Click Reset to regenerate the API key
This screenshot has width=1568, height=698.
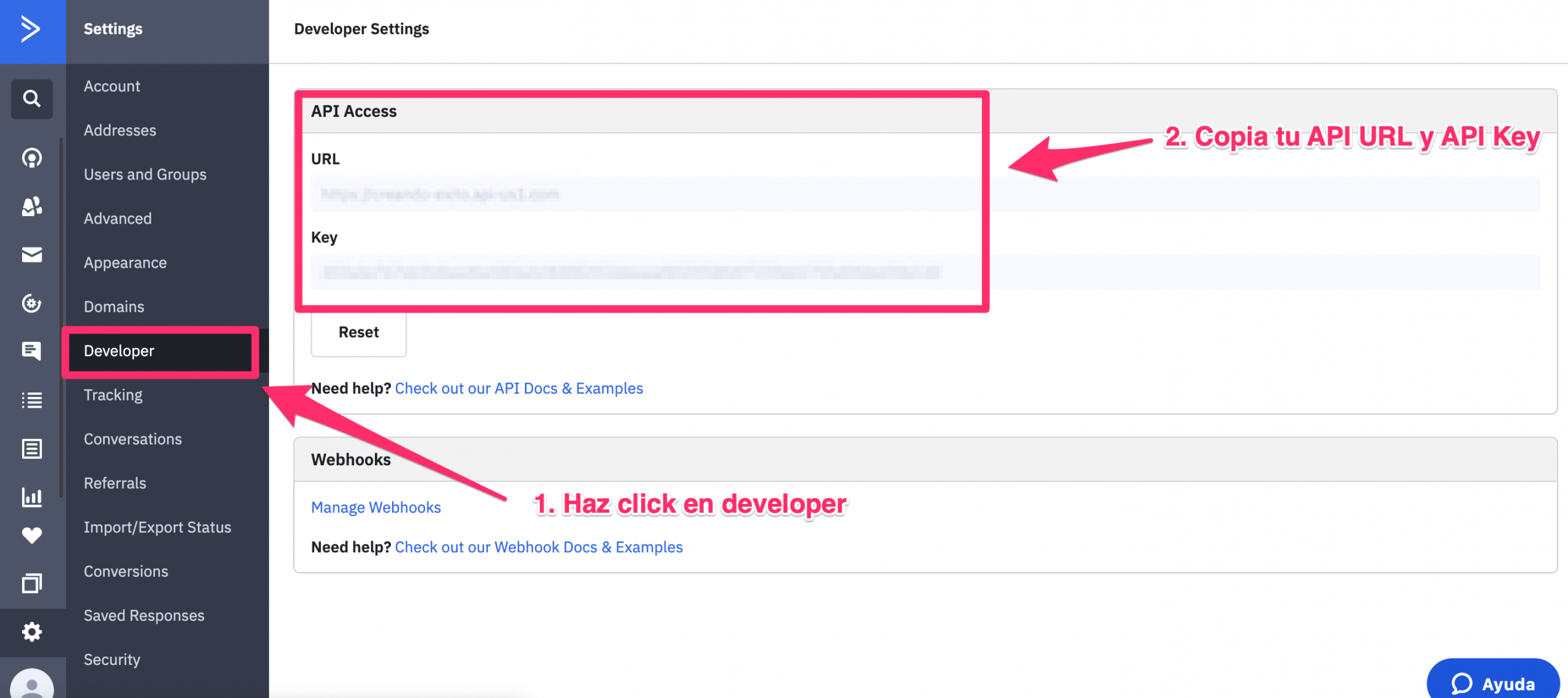359,331
